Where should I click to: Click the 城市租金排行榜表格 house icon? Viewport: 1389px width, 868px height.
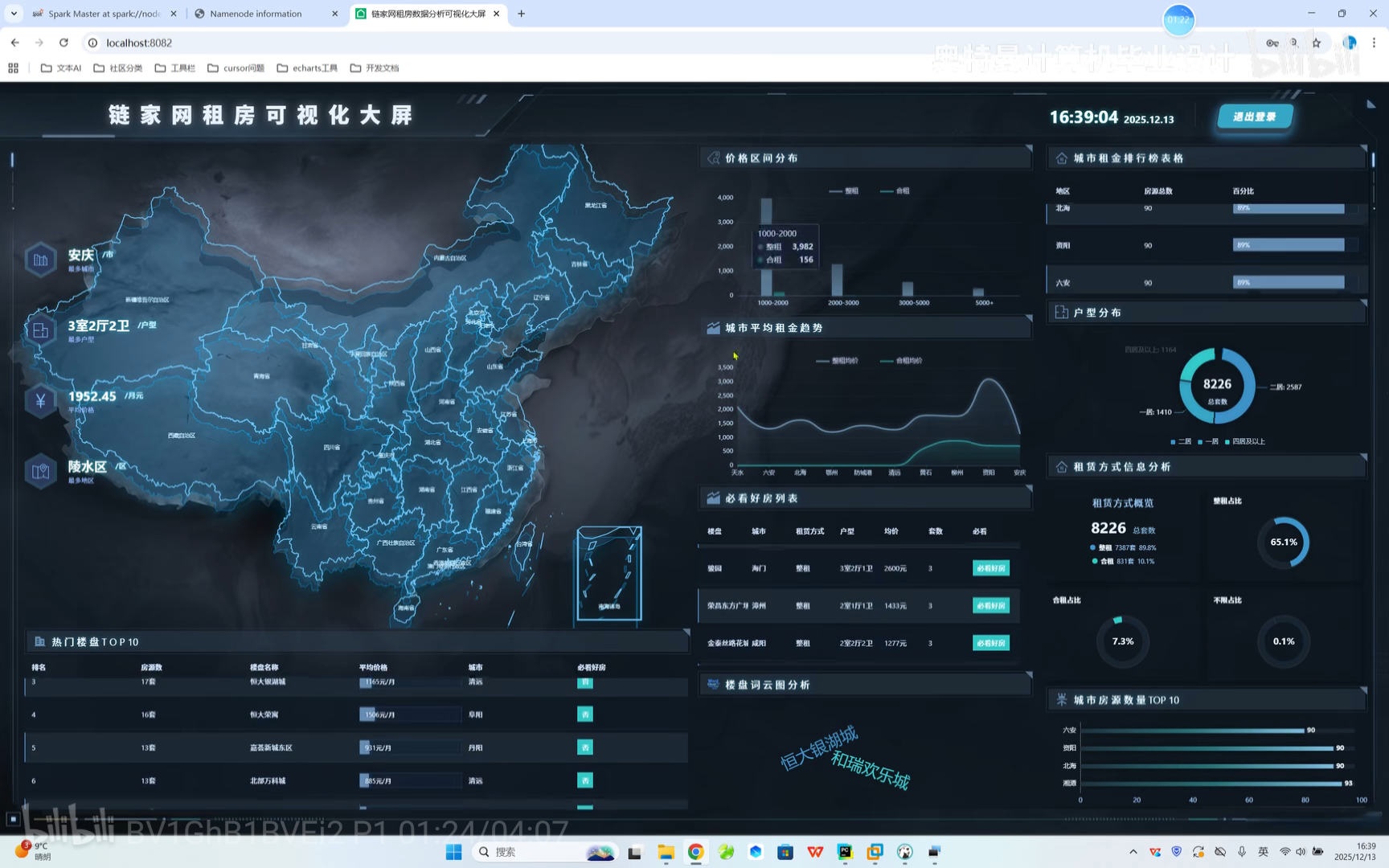point(1061,158)
